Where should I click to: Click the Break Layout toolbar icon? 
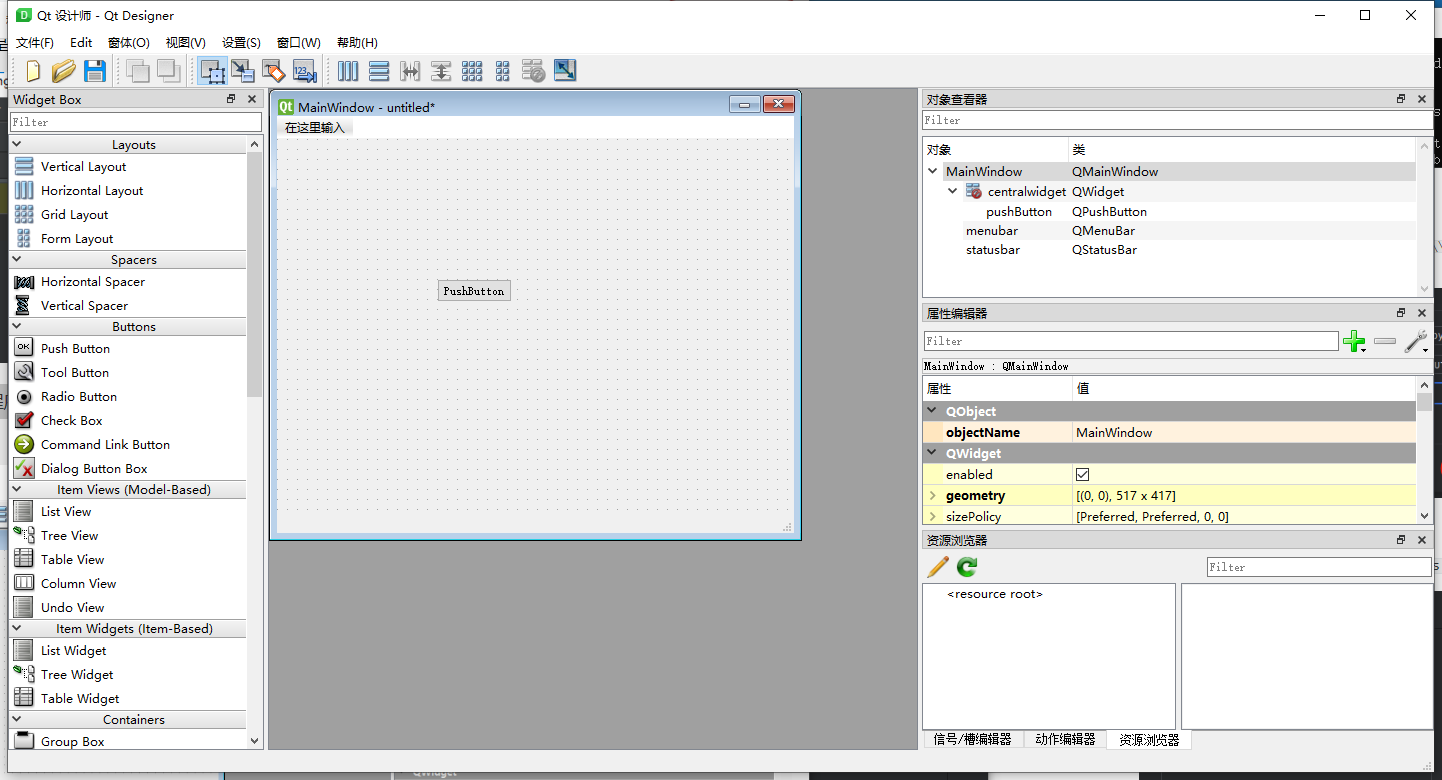pos(534,71)
